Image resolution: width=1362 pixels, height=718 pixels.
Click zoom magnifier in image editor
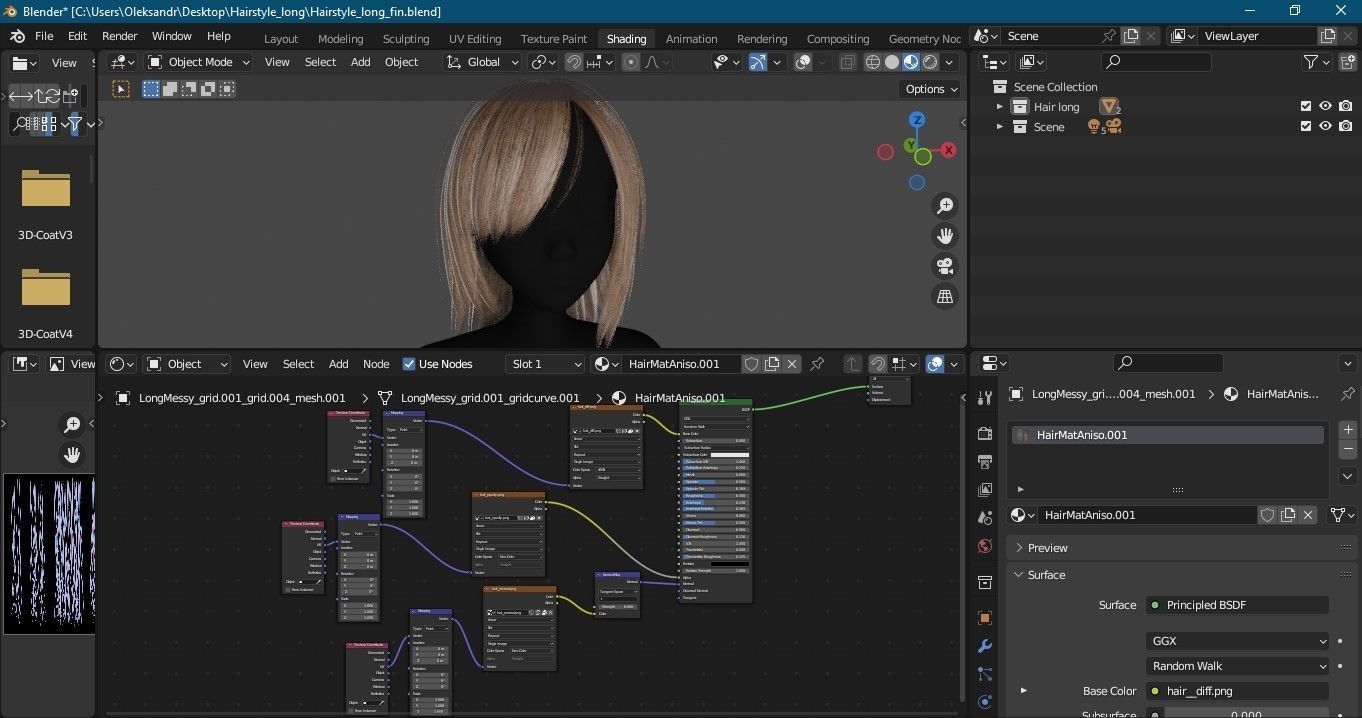tap(72, 425)
